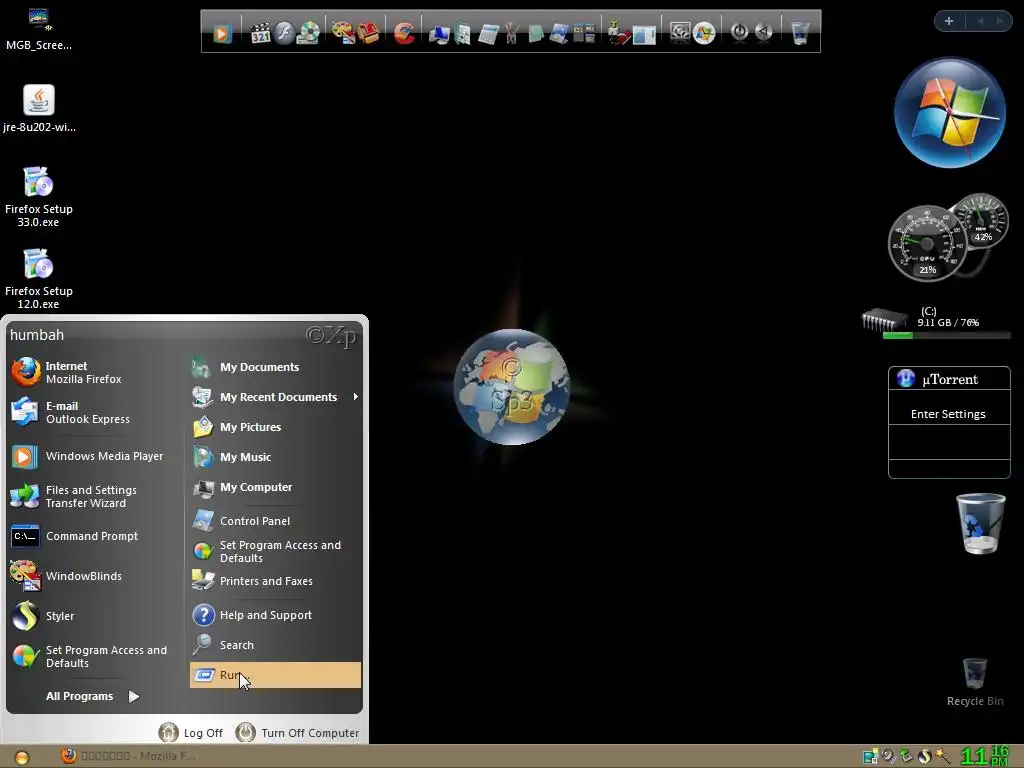Click the power button dock icon
The image size is (1024, 768).
tap(739, 31)
